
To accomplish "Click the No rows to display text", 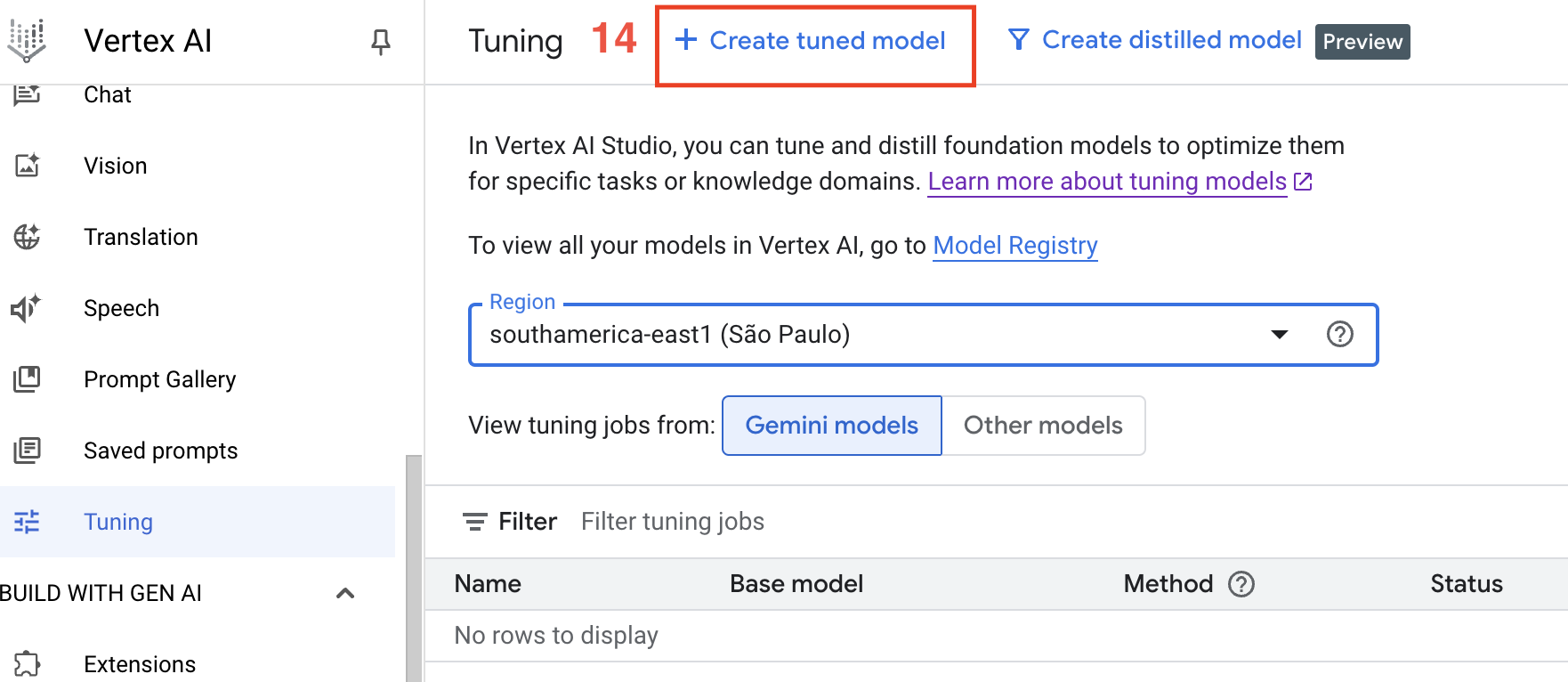I will 556,636.
